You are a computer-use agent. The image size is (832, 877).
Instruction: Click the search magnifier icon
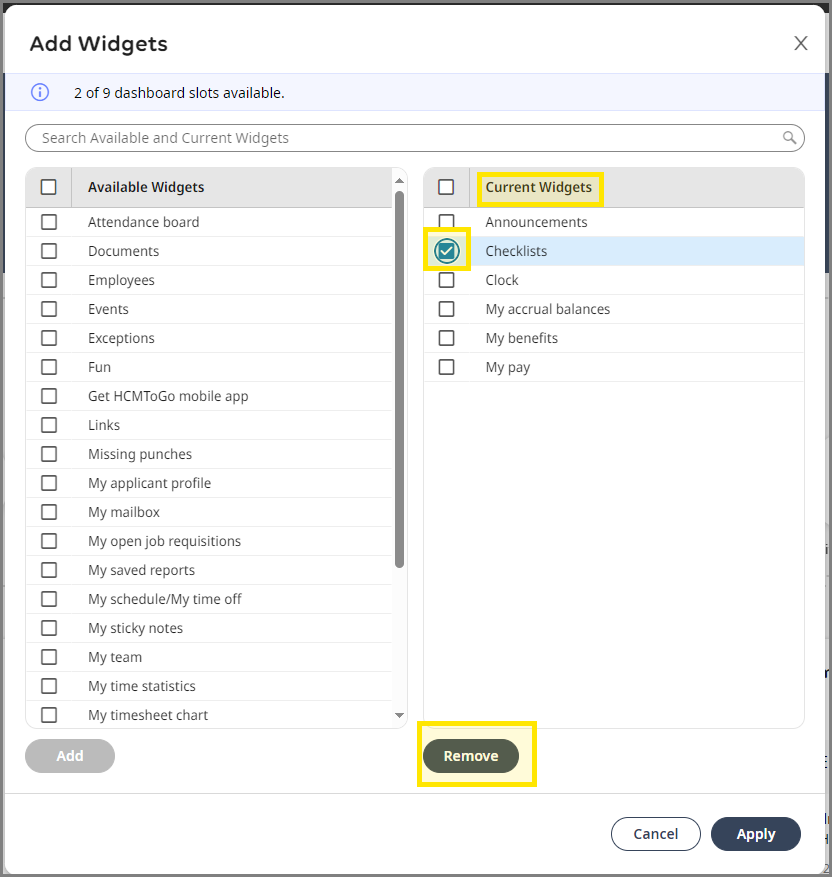[x=789, y=138]
